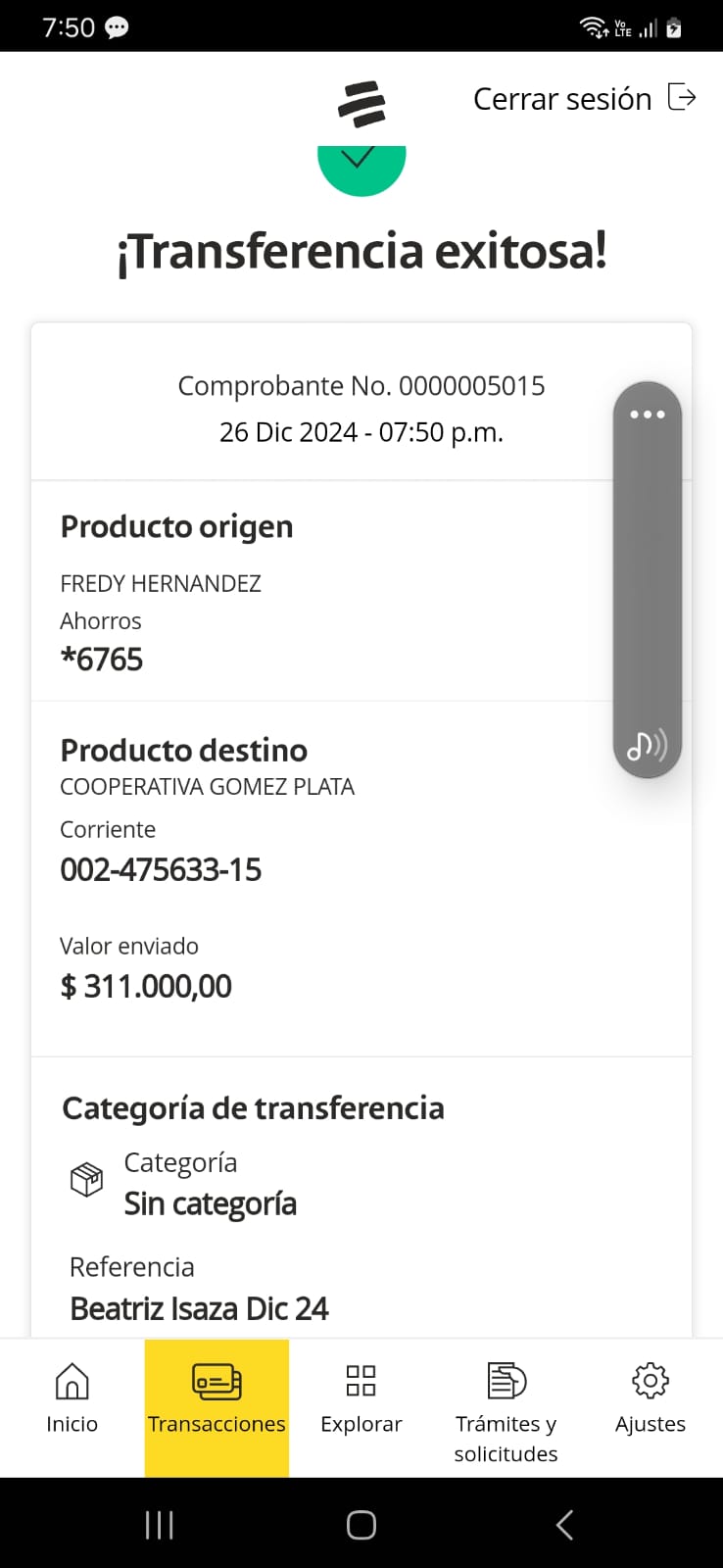The image size is (723, 1568).
Task: Tap the reference Beatriz Isaza Dic 24
Action: tap(199, 1309)
